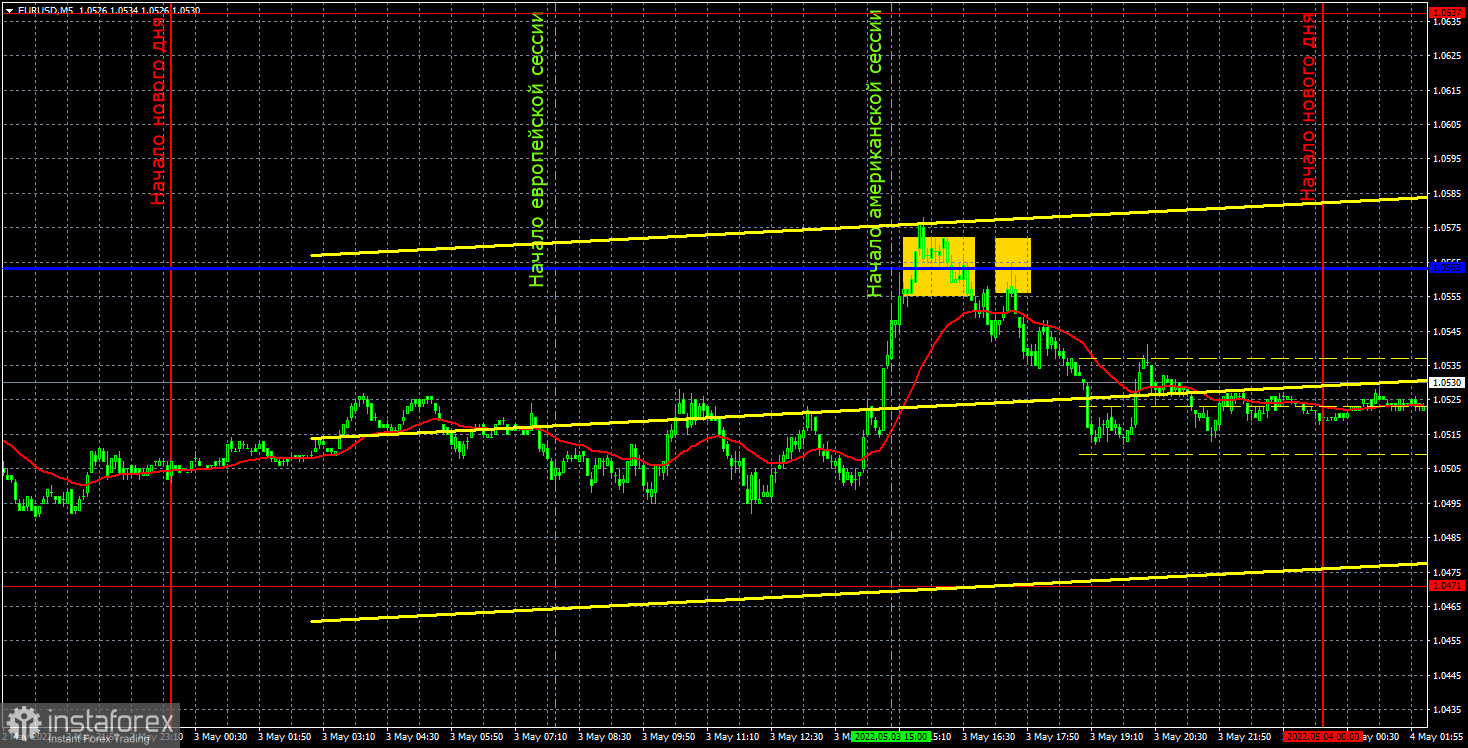
Task: Select the green 'Начало европейской сессии' label
Action: (x=538, y=150)
